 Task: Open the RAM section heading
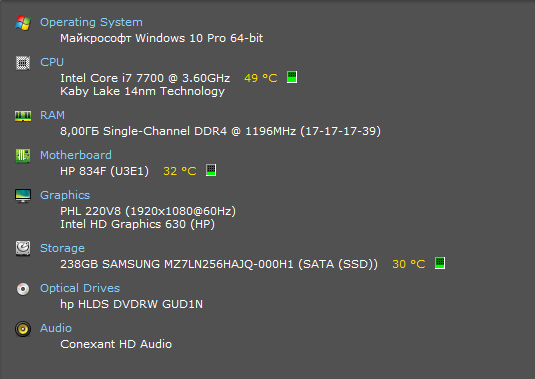(52, 115)
